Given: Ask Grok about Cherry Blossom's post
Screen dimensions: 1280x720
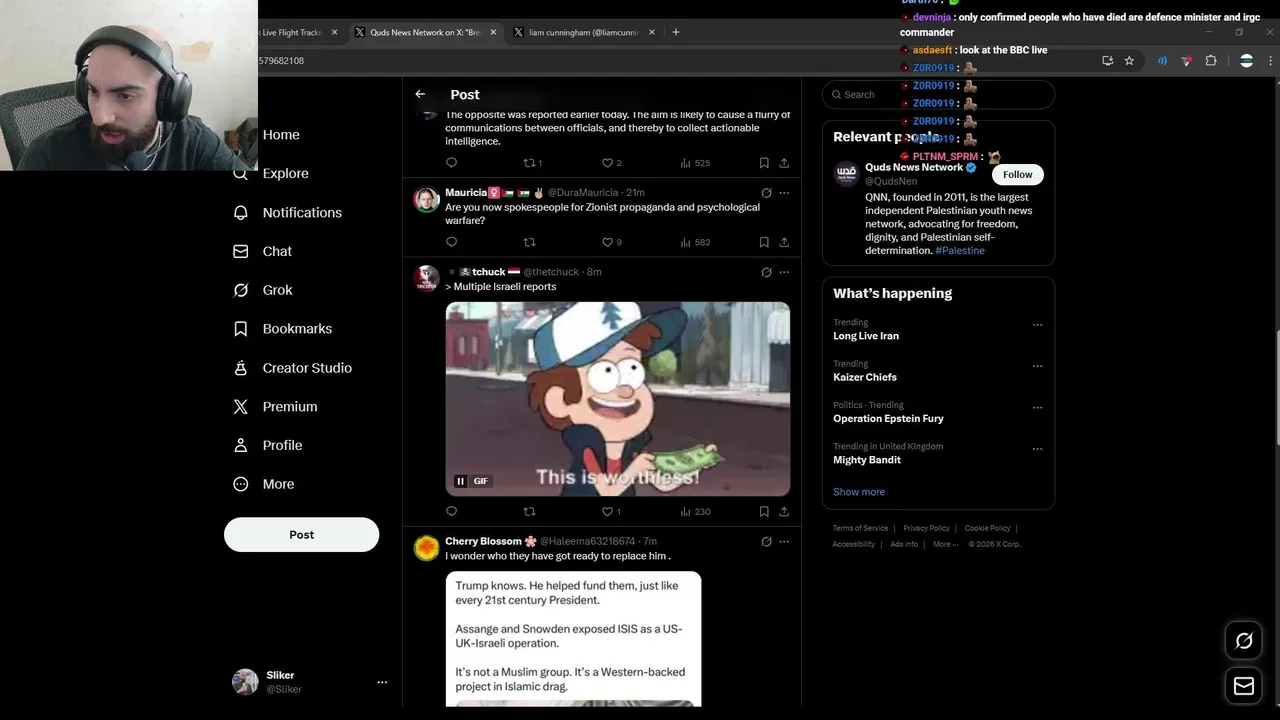Looking at the screenshot, I should point(766,541).
